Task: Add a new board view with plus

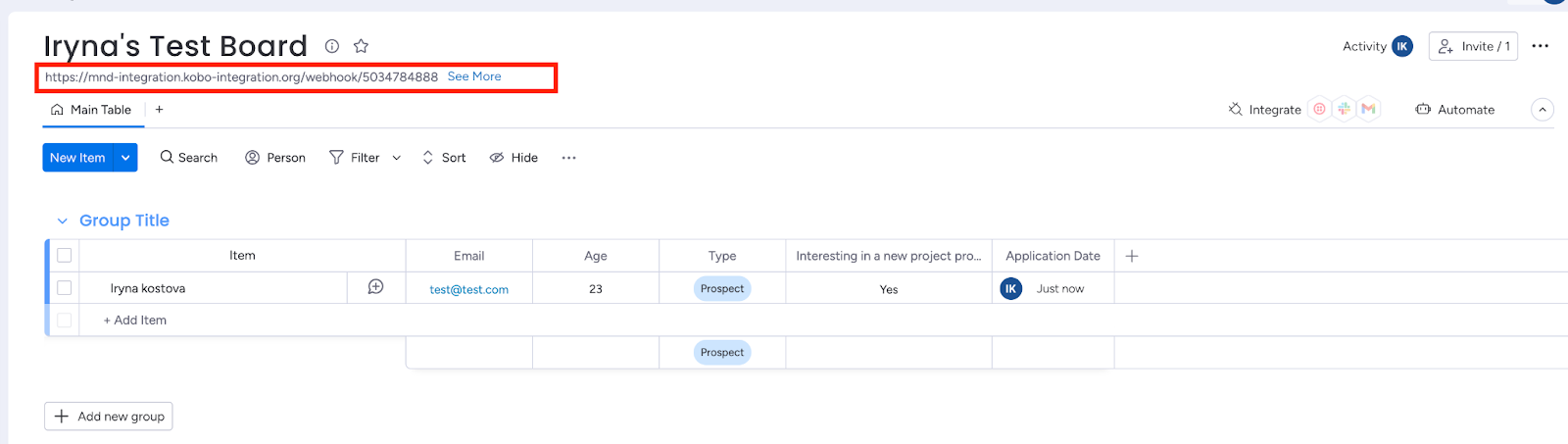Action: (159, 110)
